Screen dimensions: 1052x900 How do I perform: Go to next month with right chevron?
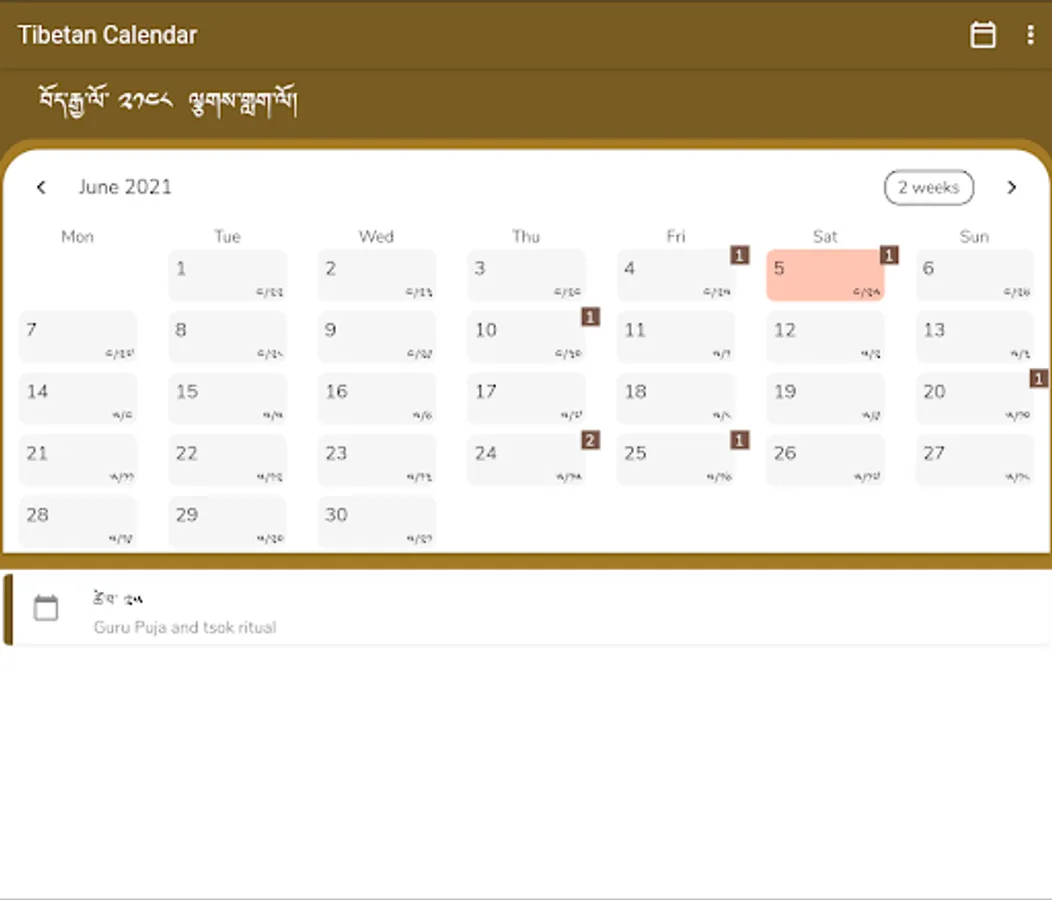[1012, 187]
